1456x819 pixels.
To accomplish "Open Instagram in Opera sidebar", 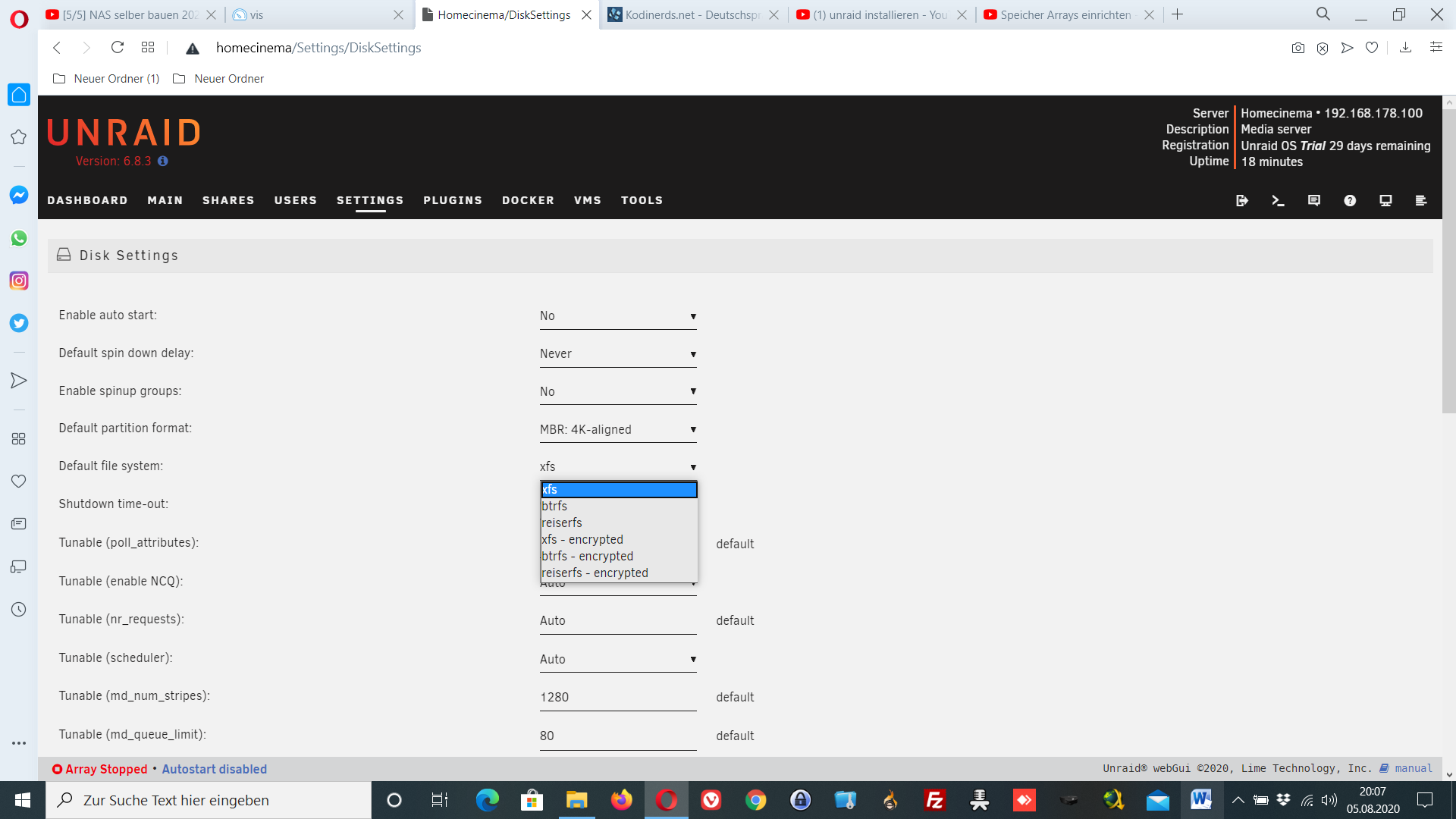I will [19, 281].
